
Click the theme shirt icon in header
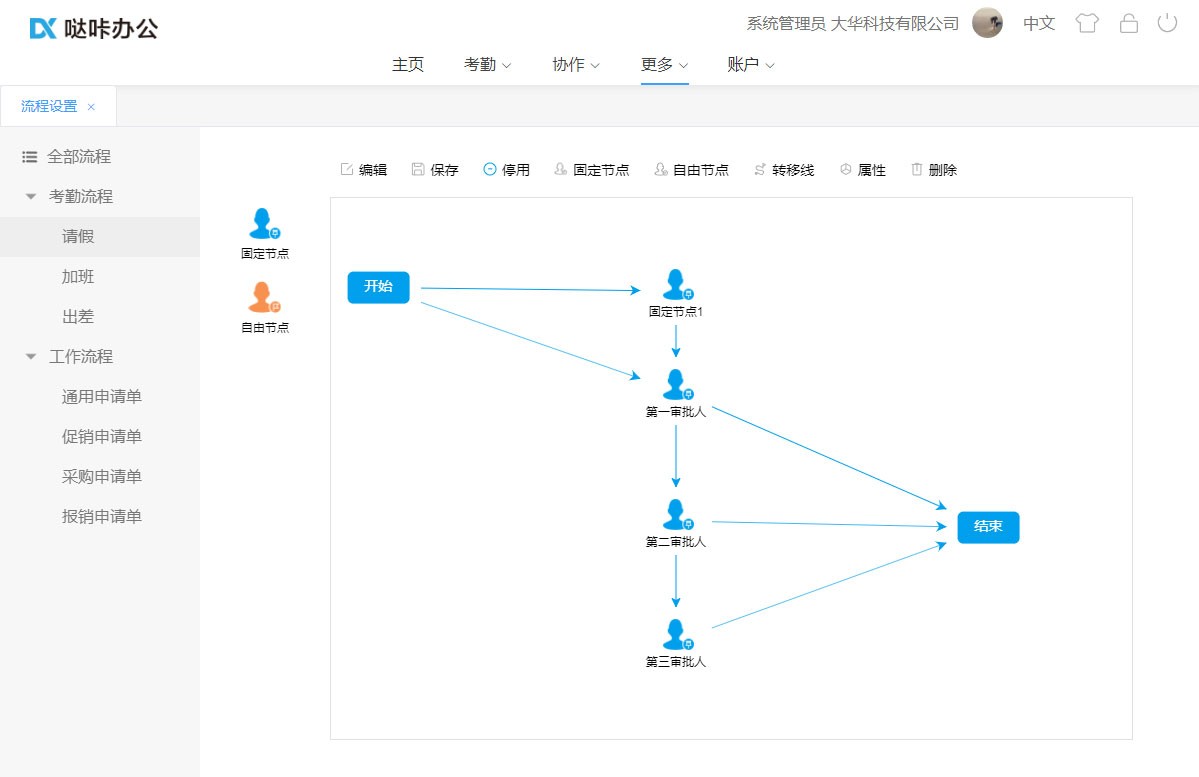(1087, 23)
